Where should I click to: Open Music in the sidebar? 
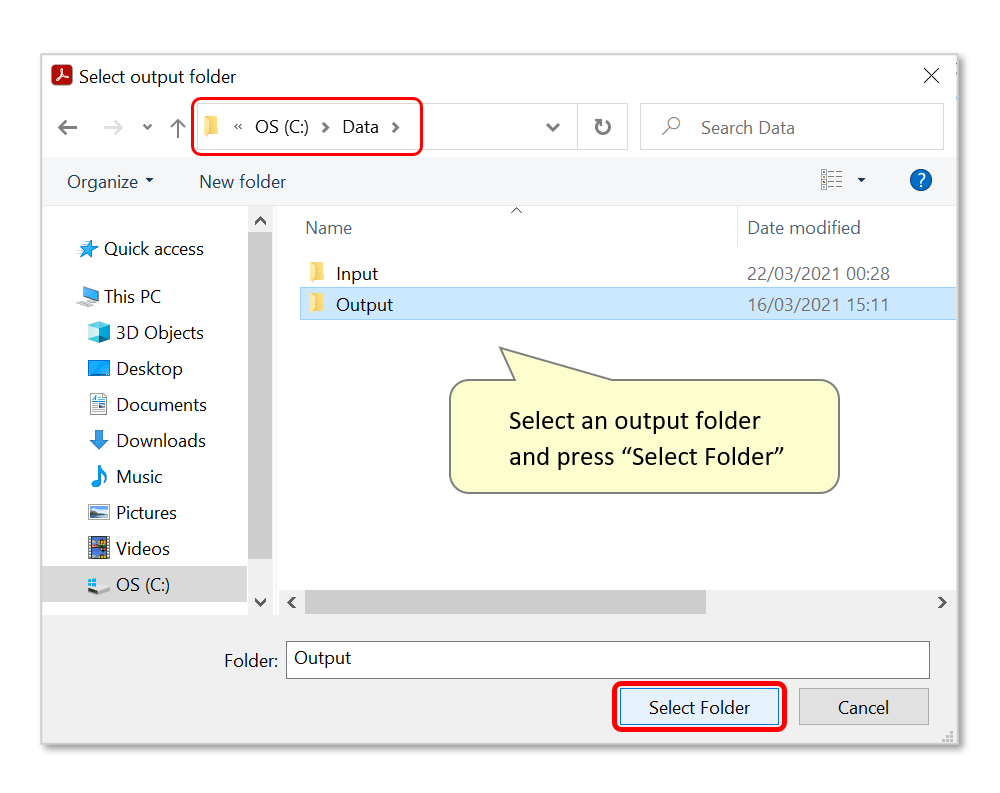tap(126, 477)
